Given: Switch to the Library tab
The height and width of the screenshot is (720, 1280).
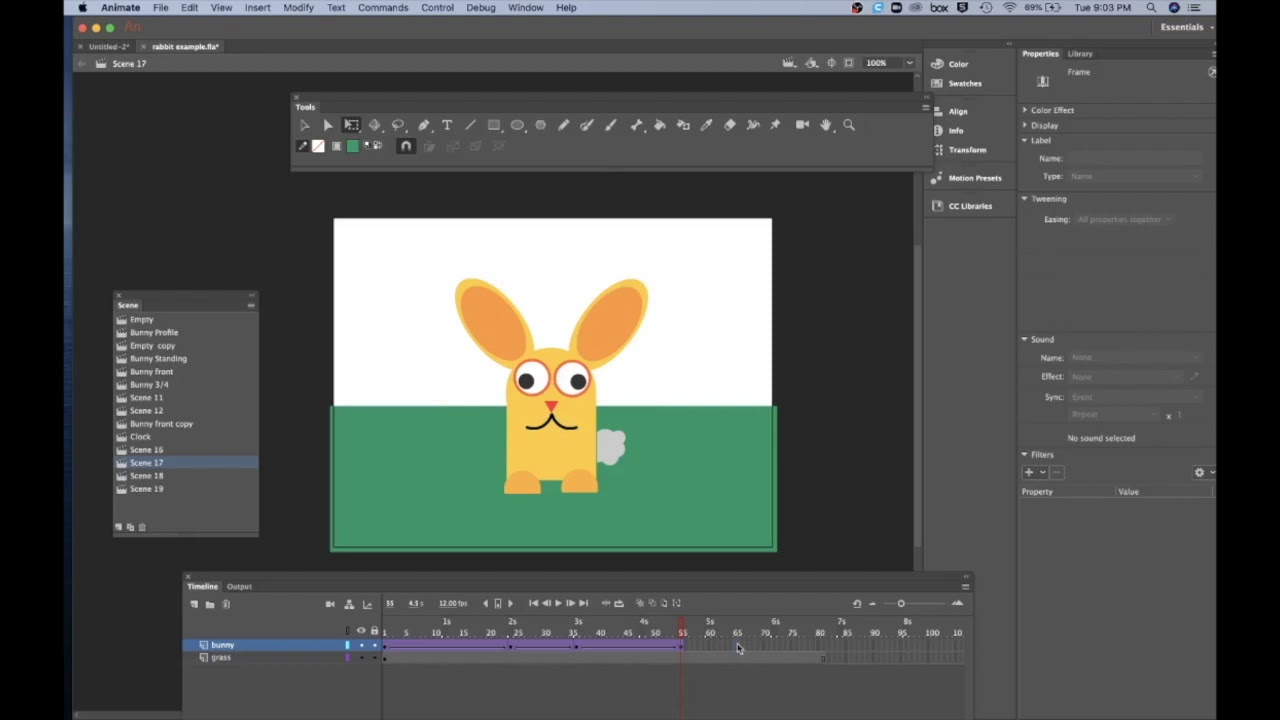Looking at the screenshot, I should click(x=1080, y=54).
